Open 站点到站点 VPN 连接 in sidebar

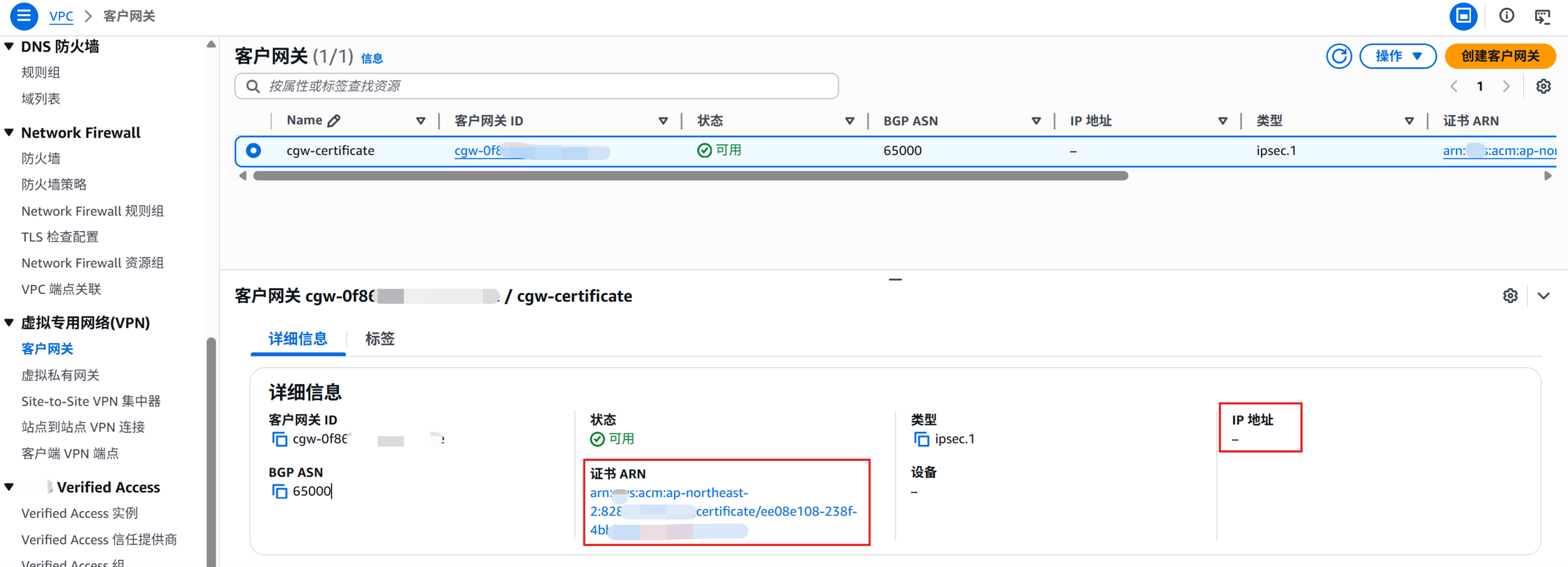point(83,427)
